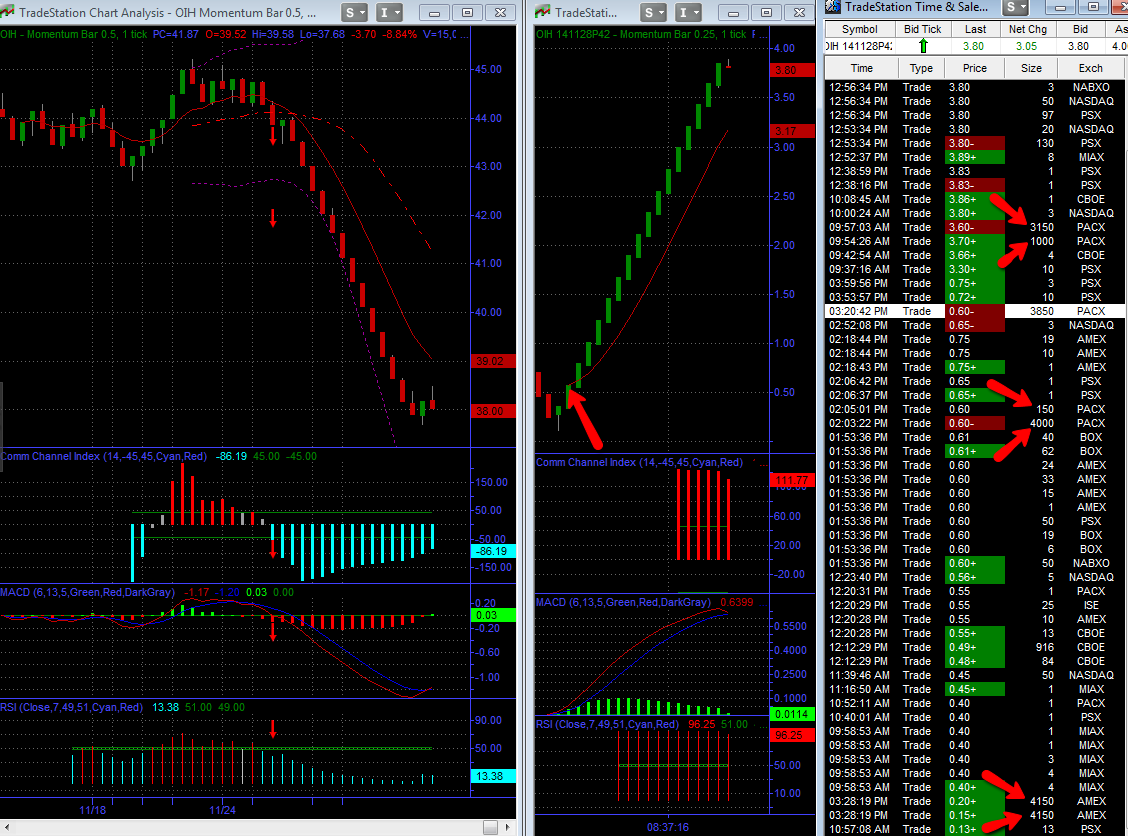Click the cyan -86.19 CCI value marker
Viewport: 1128px width, 836px height.
coord(493,552)
